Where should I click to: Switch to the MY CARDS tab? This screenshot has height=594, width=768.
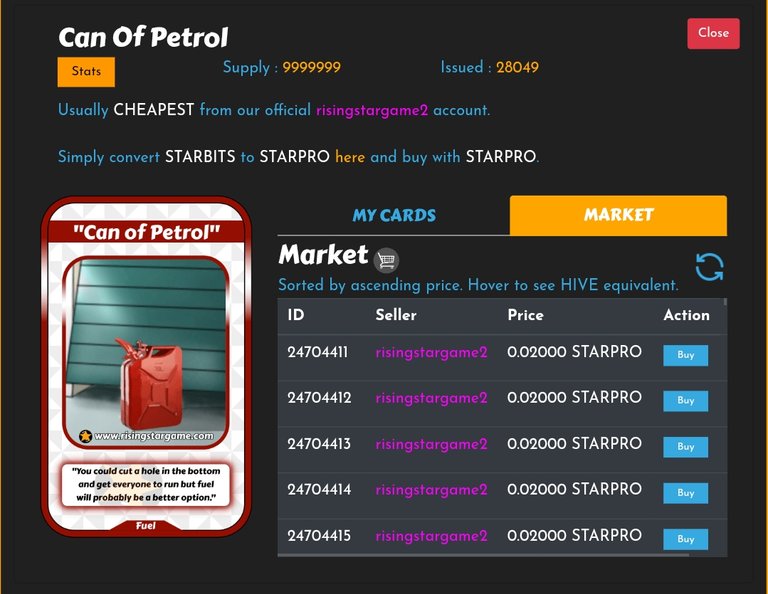(394, 215)
